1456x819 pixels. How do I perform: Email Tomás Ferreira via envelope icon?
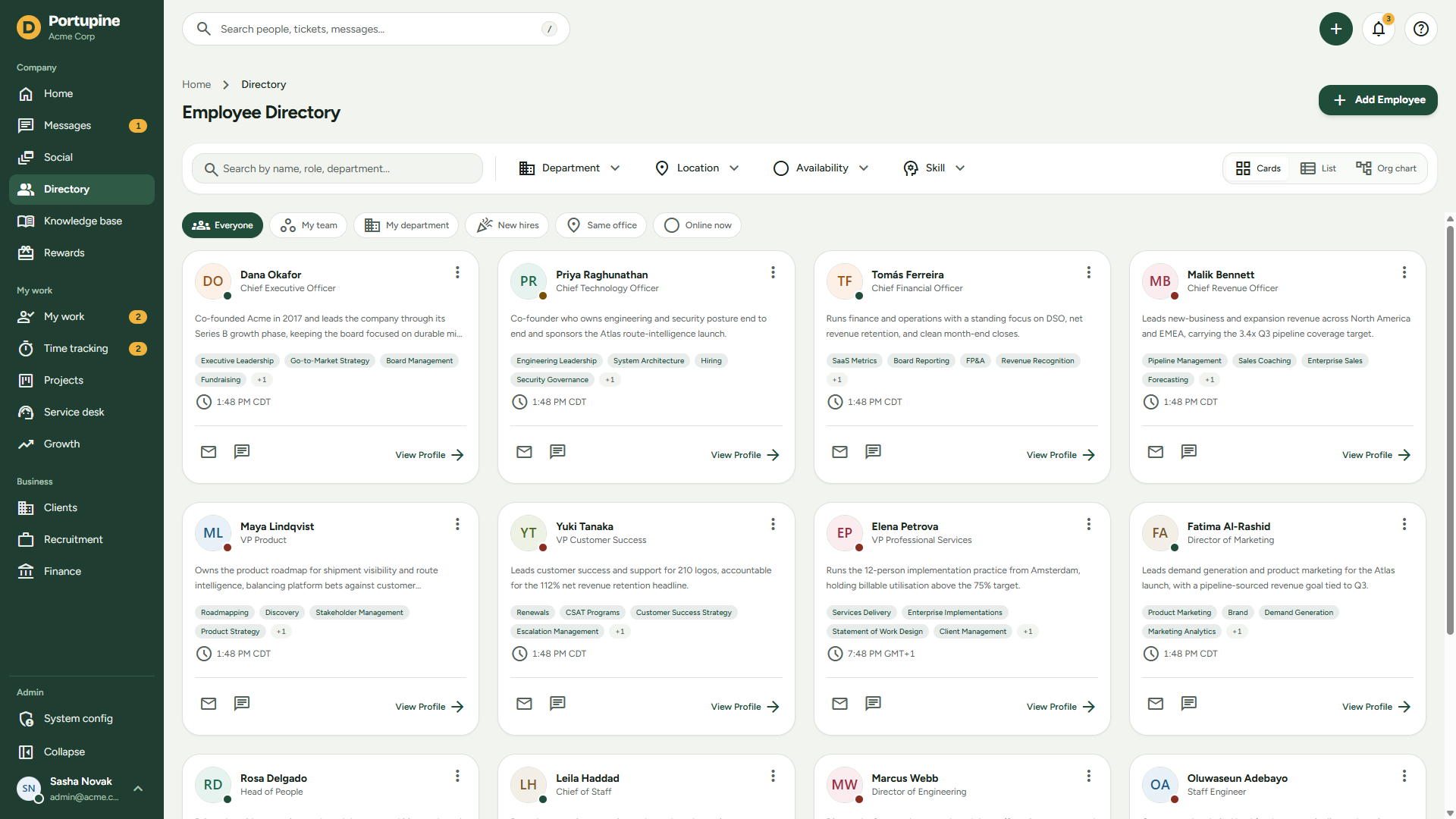pyautogui.click(x=839, y=452)
